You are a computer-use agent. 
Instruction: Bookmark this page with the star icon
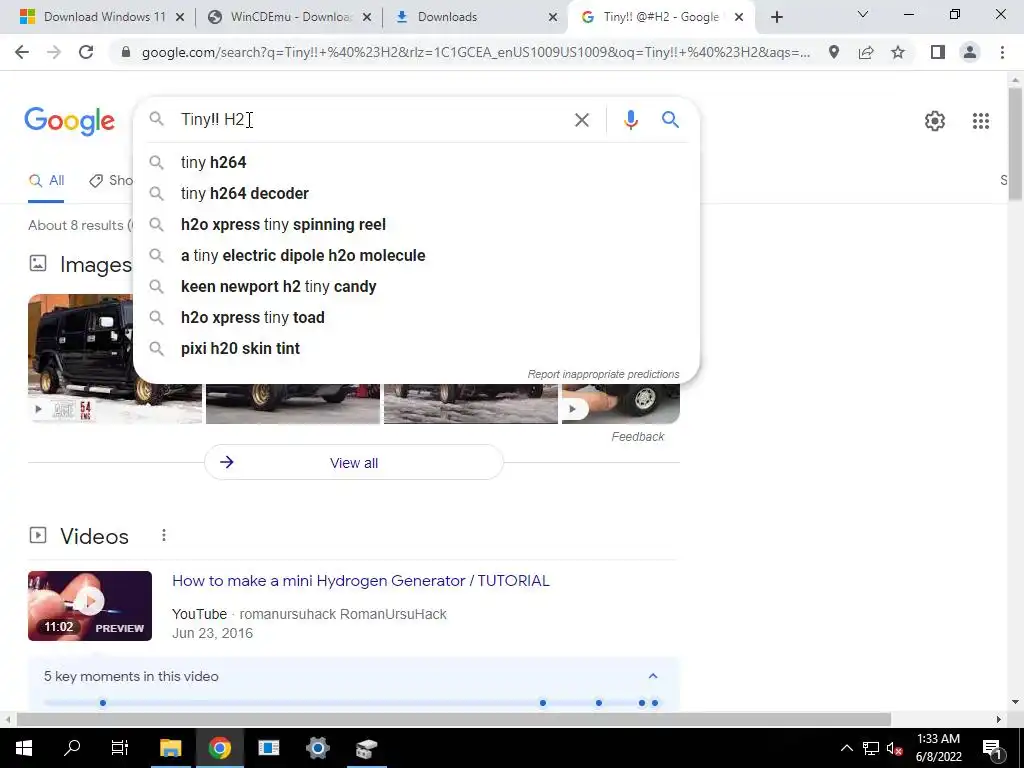[x=898, y=52]
